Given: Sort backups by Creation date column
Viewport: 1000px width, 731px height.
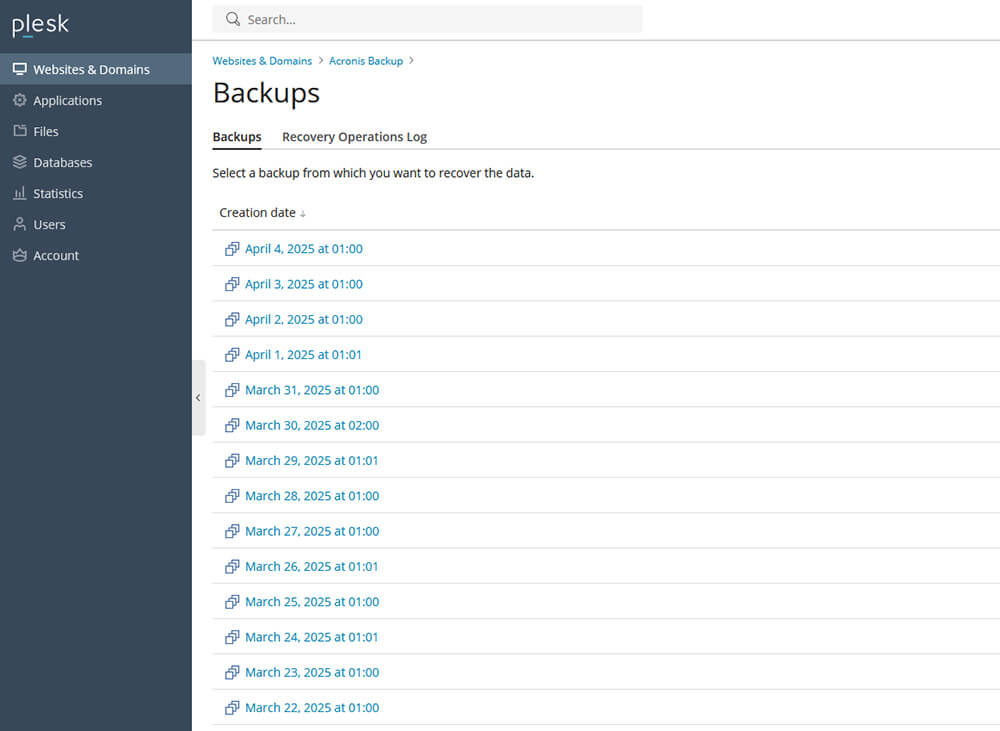Looking at the screenshot, I should click(x=257, y=213).
